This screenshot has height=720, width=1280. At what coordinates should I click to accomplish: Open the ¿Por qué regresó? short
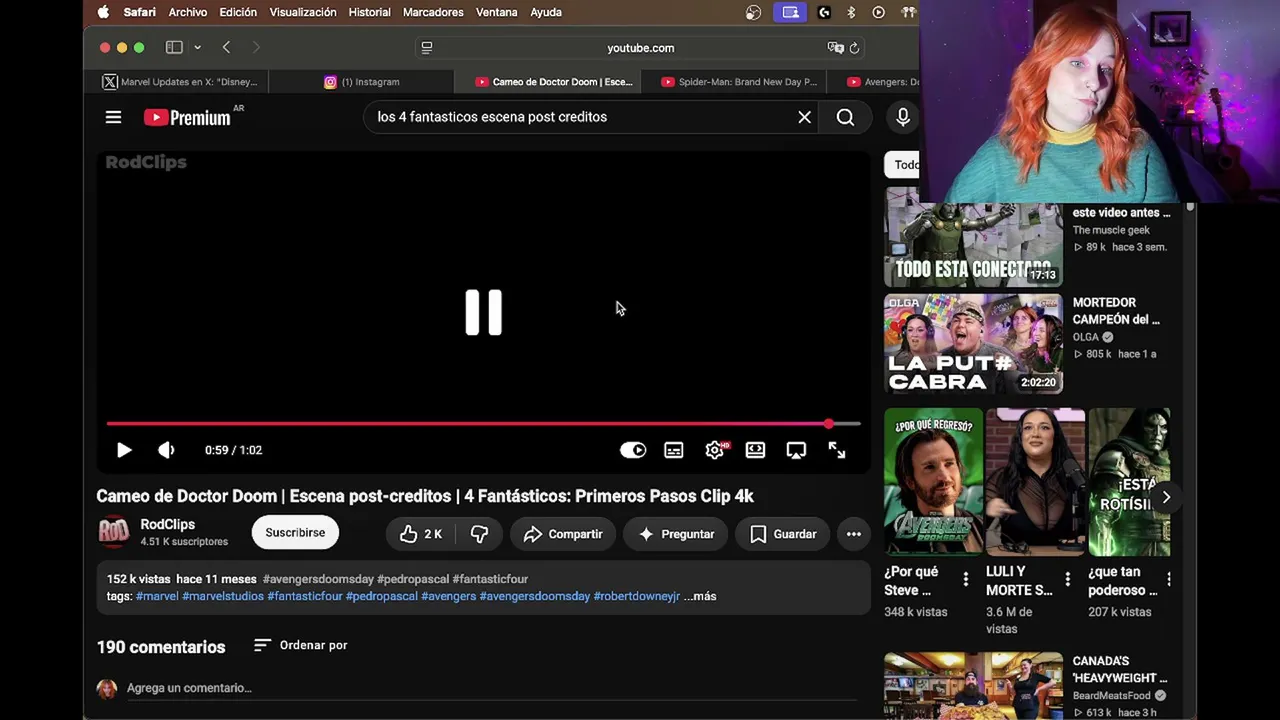click(933, 481)
